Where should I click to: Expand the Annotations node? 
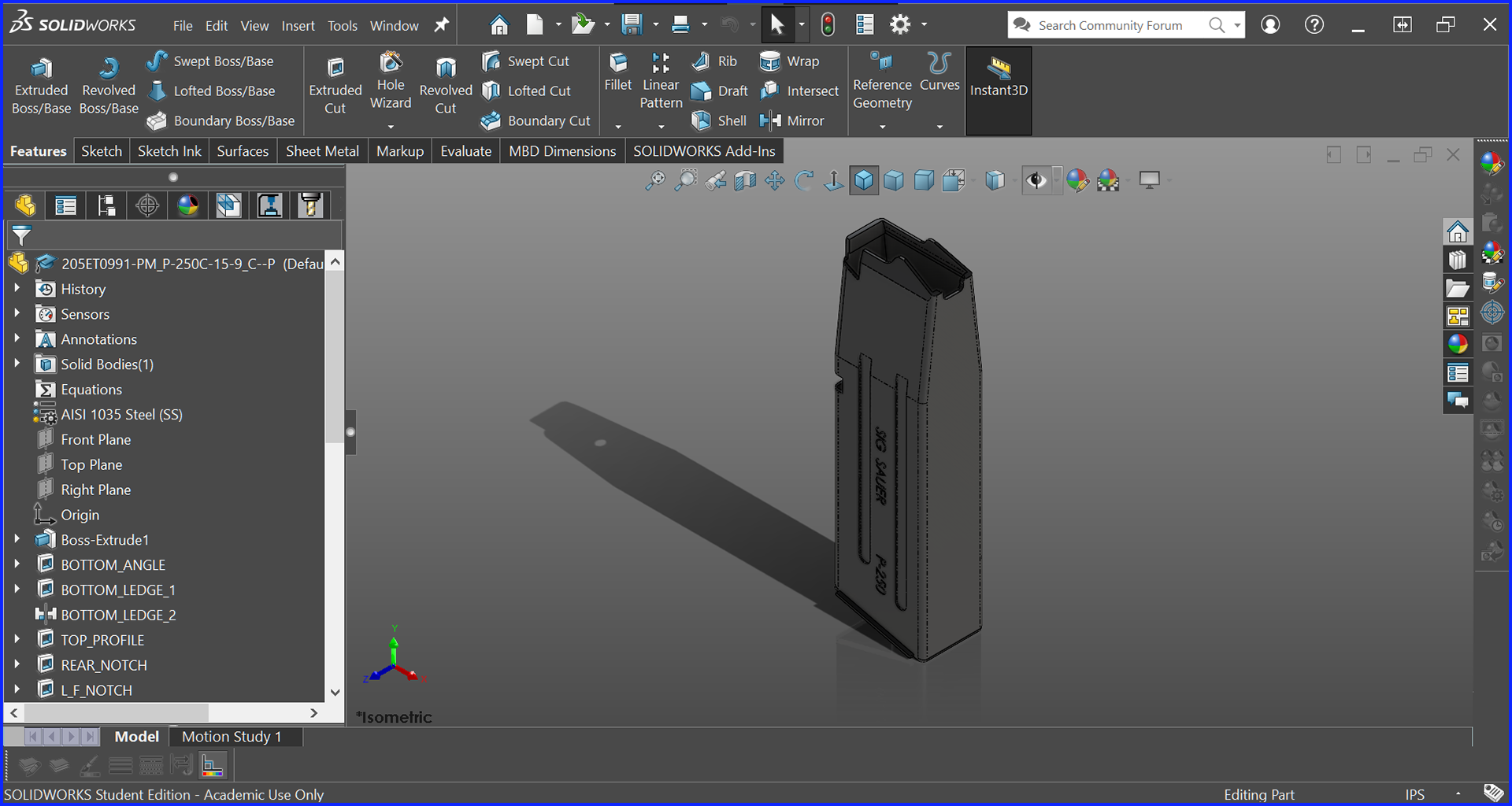(17, 339)
